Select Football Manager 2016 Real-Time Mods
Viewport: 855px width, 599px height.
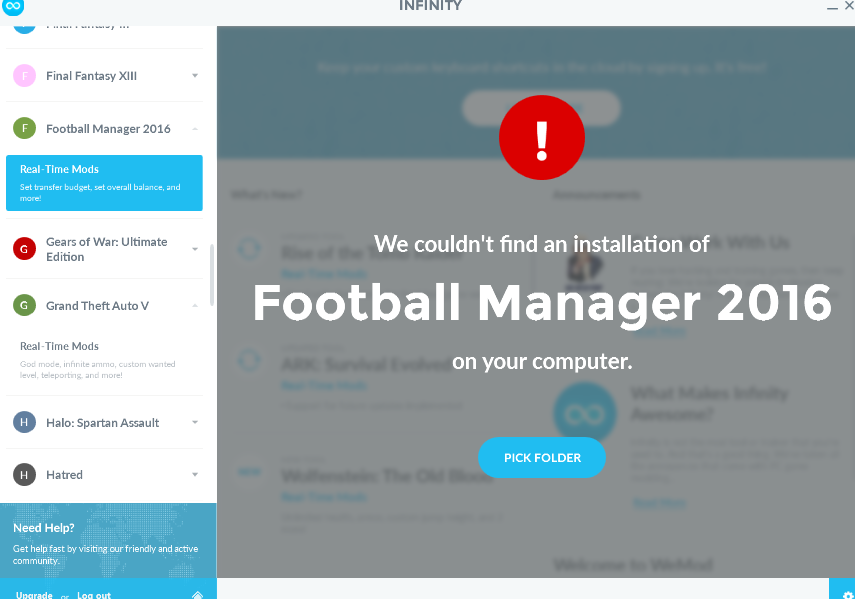point(104,182)
